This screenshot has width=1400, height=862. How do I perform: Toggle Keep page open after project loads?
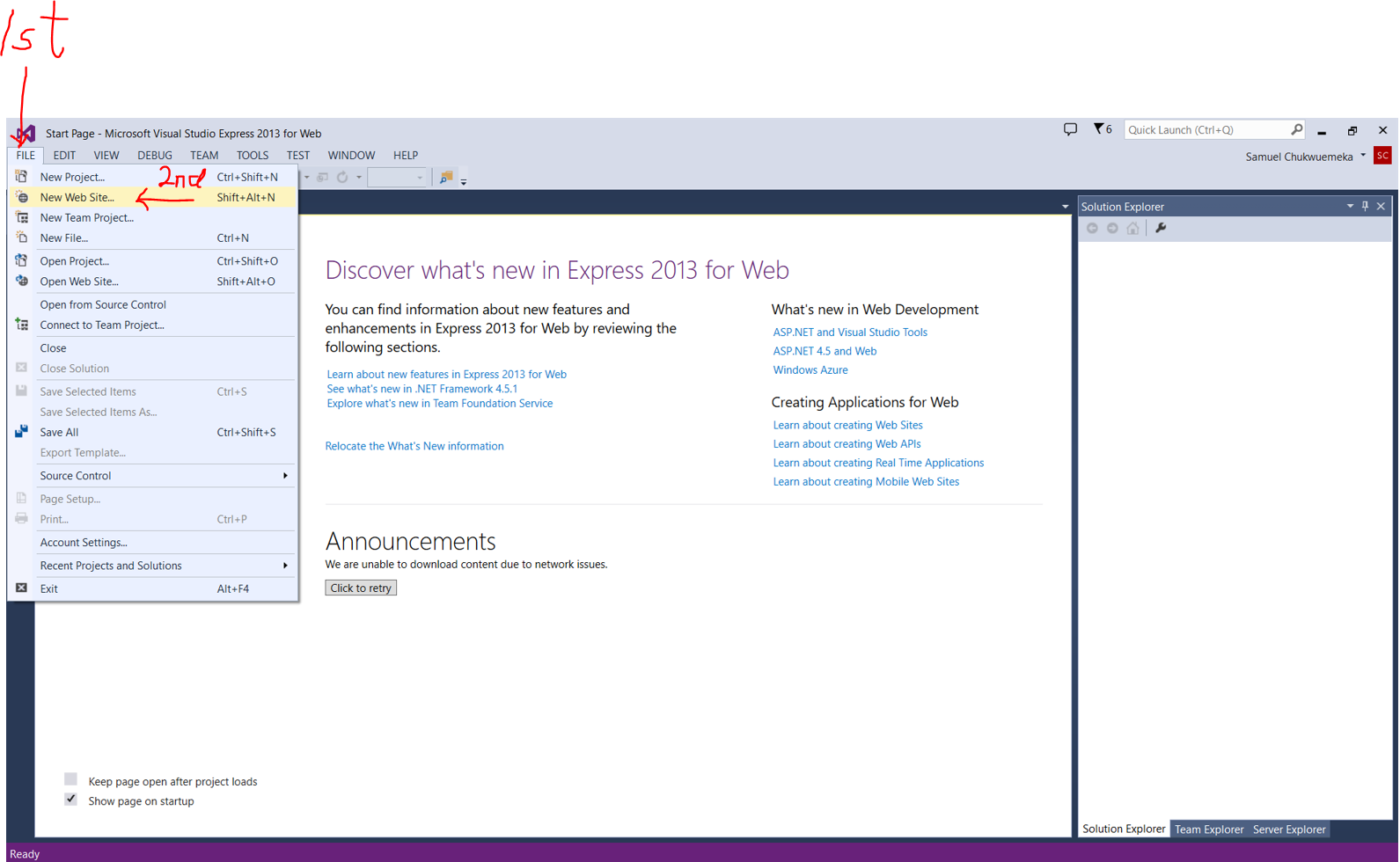[x=70, y=779]
